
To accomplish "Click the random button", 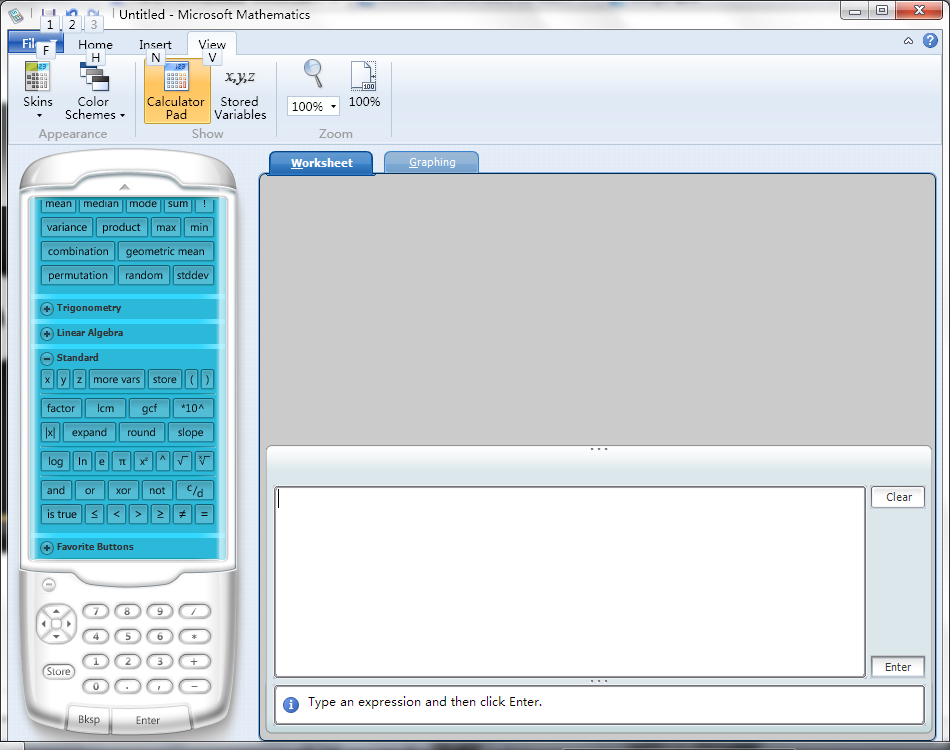I will click(x=144, y=275).
